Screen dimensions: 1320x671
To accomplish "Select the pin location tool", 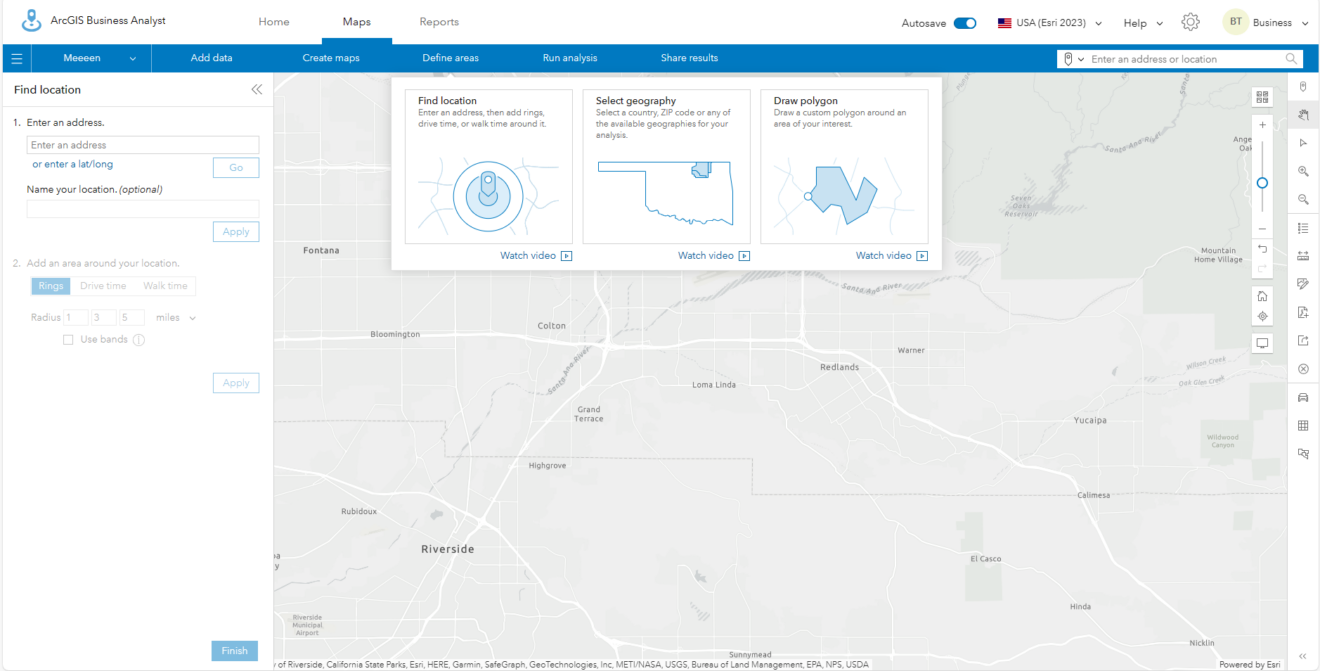I will point(1303,87).
